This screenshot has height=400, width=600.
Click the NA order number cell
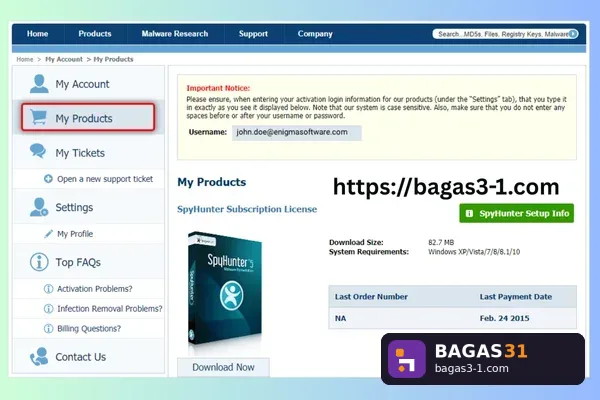click(x=341, y=318)
